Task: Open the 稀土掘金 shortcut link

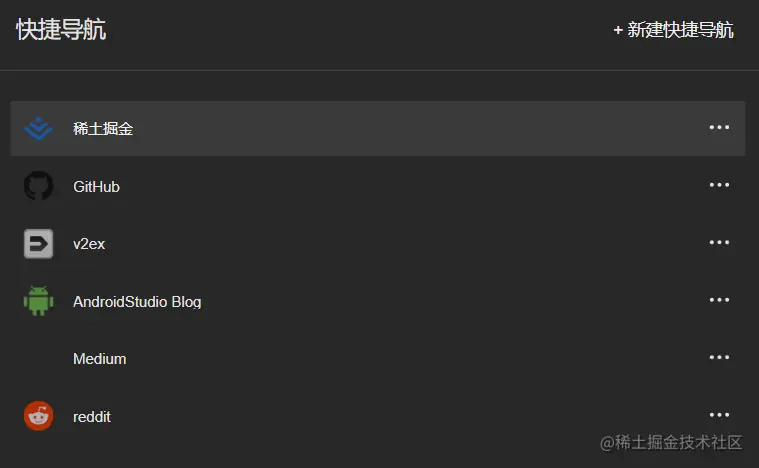Action: point(103,129)
